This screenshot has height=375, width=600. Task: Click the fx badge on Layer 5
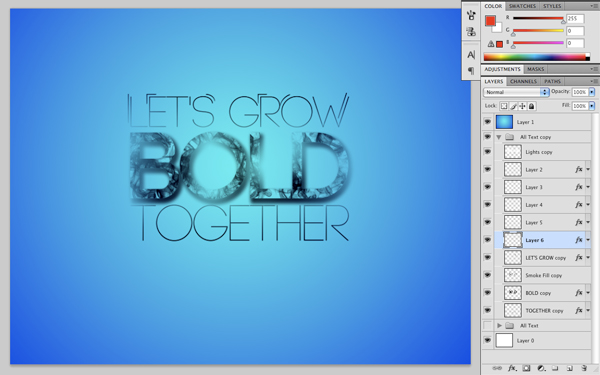coord(579,222)
